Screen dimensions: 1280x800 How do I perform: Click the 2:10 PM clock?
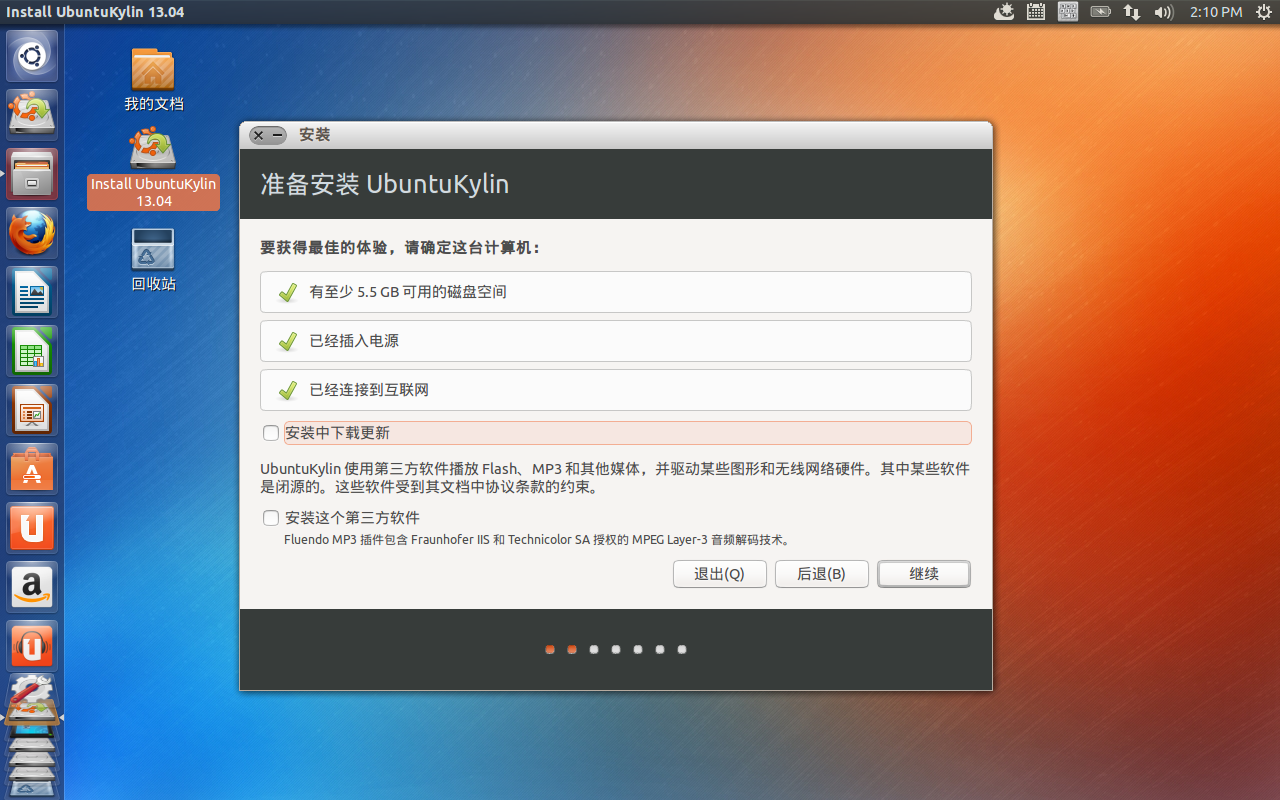[x=1216, y=12]
